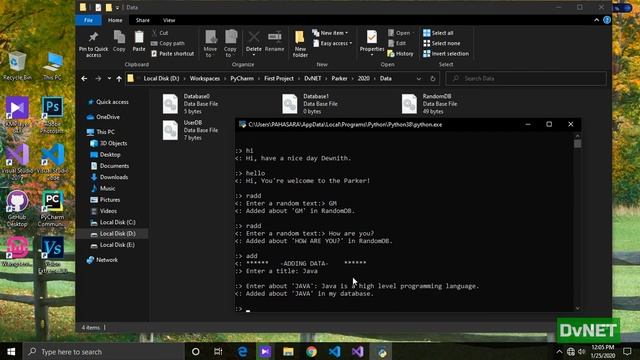640x360 pixels.
Task: Go up one folder level arrow
Action: 119,78
